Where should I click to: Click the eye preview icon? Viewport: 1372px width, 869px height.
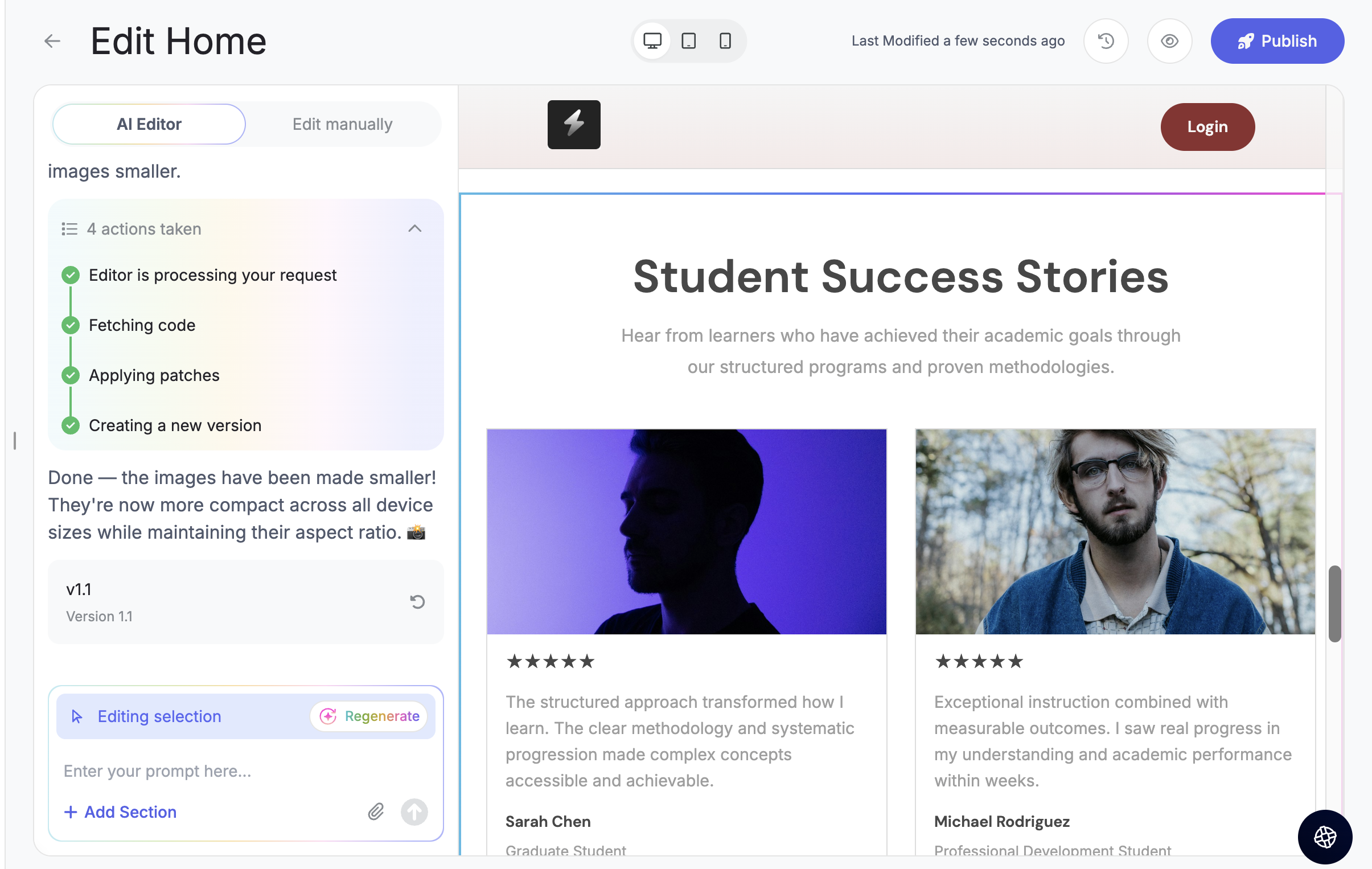point(1169,41)
